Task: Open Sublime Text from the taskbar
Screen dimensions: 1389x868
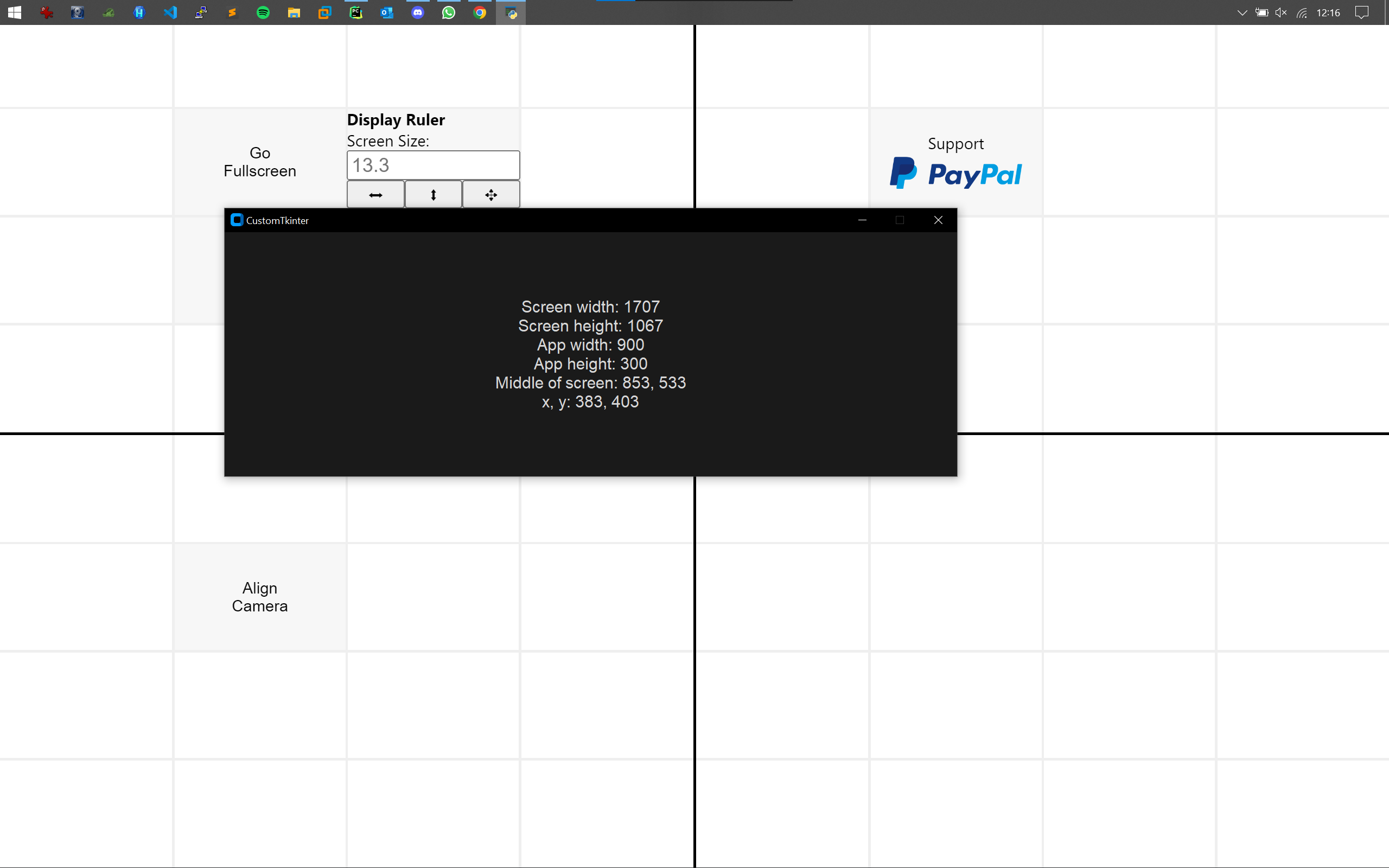Action: point(232,12)
